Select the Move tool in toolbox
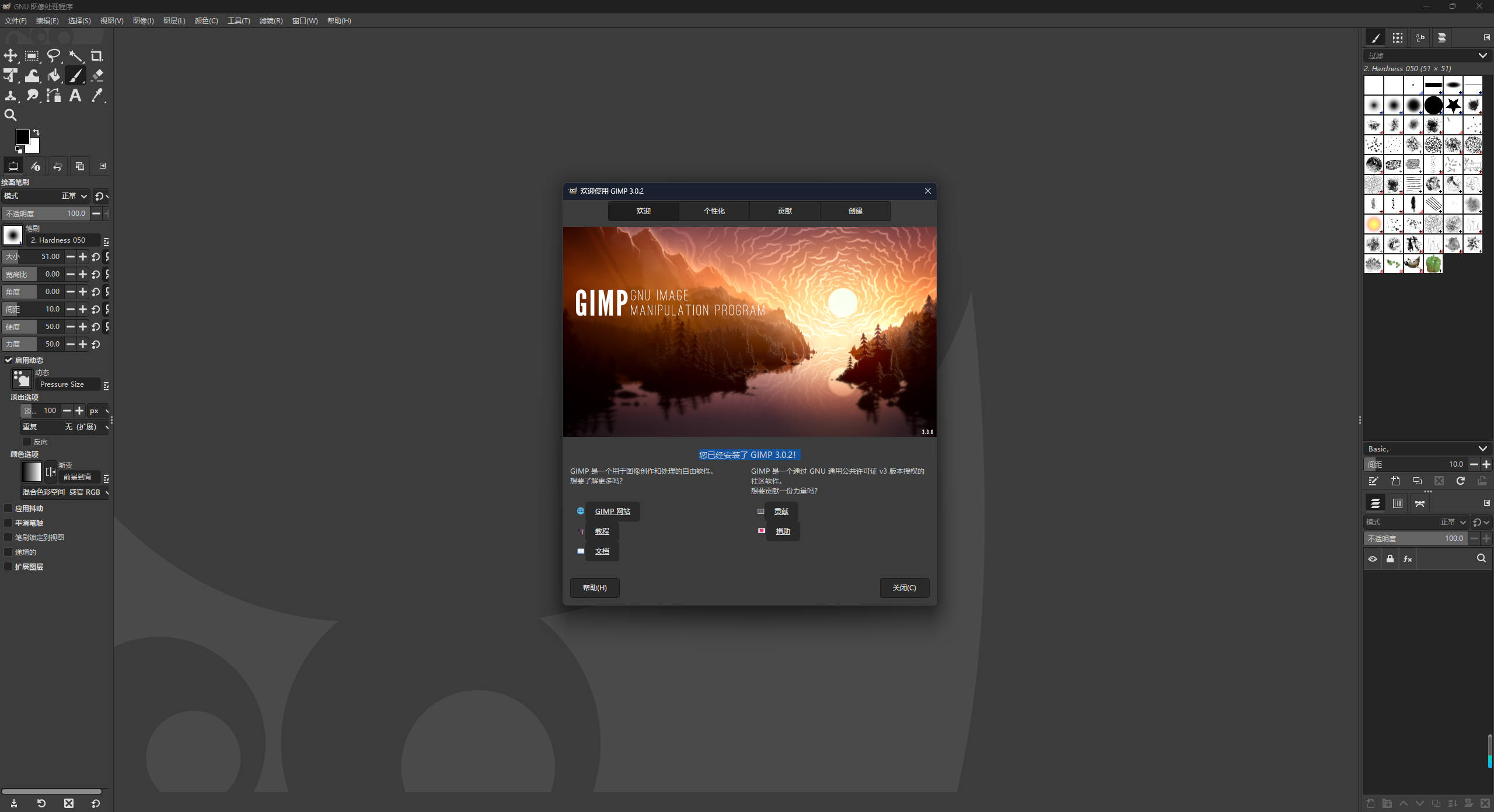Viewport: 1494px width, 812px height. (x=11, y=56)
